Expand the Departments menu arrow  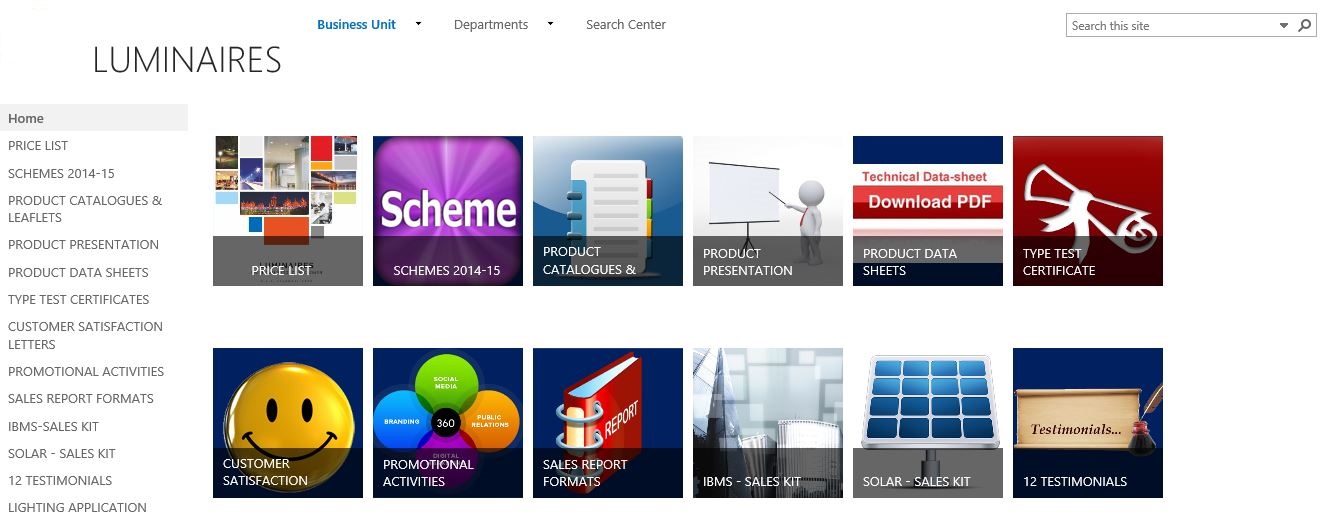550,24
